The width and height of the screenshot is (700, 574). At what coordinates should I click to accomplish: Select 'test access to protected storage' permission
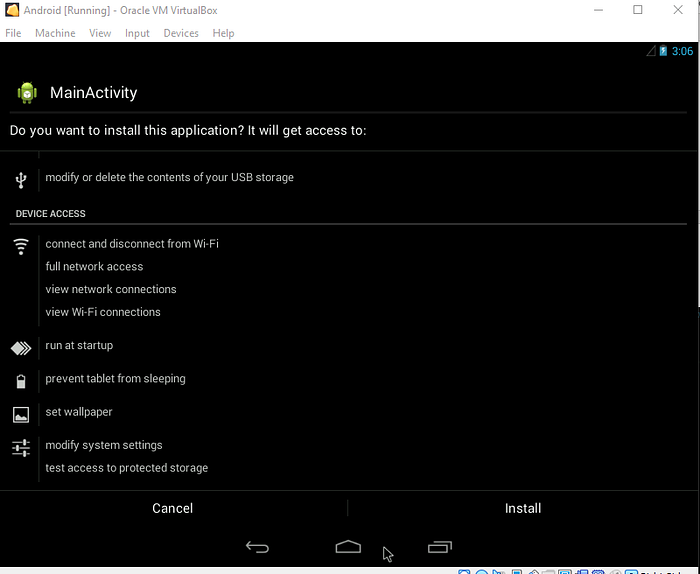tap(126, 468)
